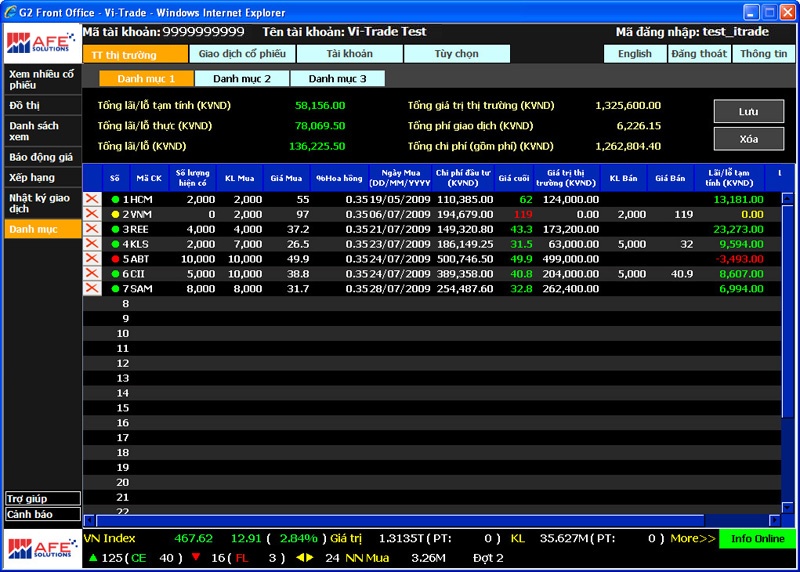
Task: Click the red status dot of ABT
Action: [x=115, y=259]
